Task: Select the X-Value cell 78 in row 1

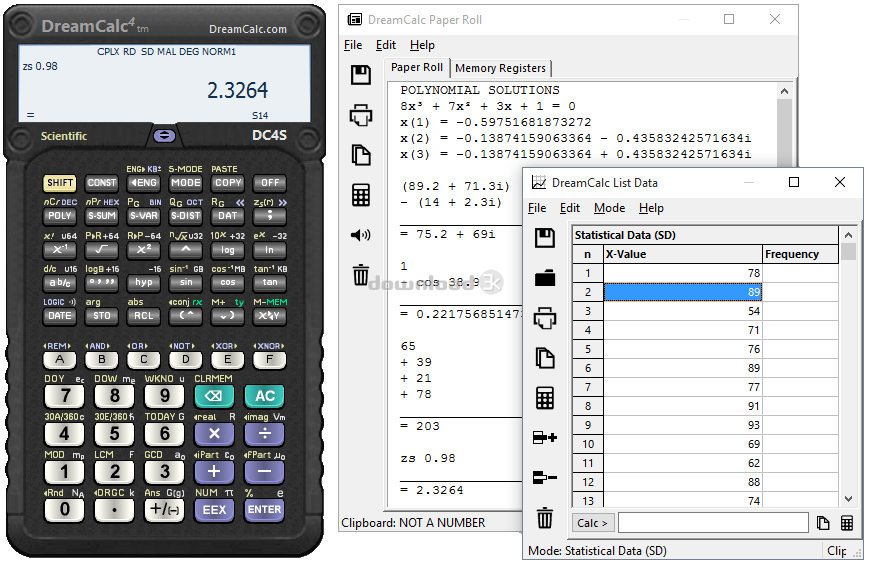Action: click(683, 273)
